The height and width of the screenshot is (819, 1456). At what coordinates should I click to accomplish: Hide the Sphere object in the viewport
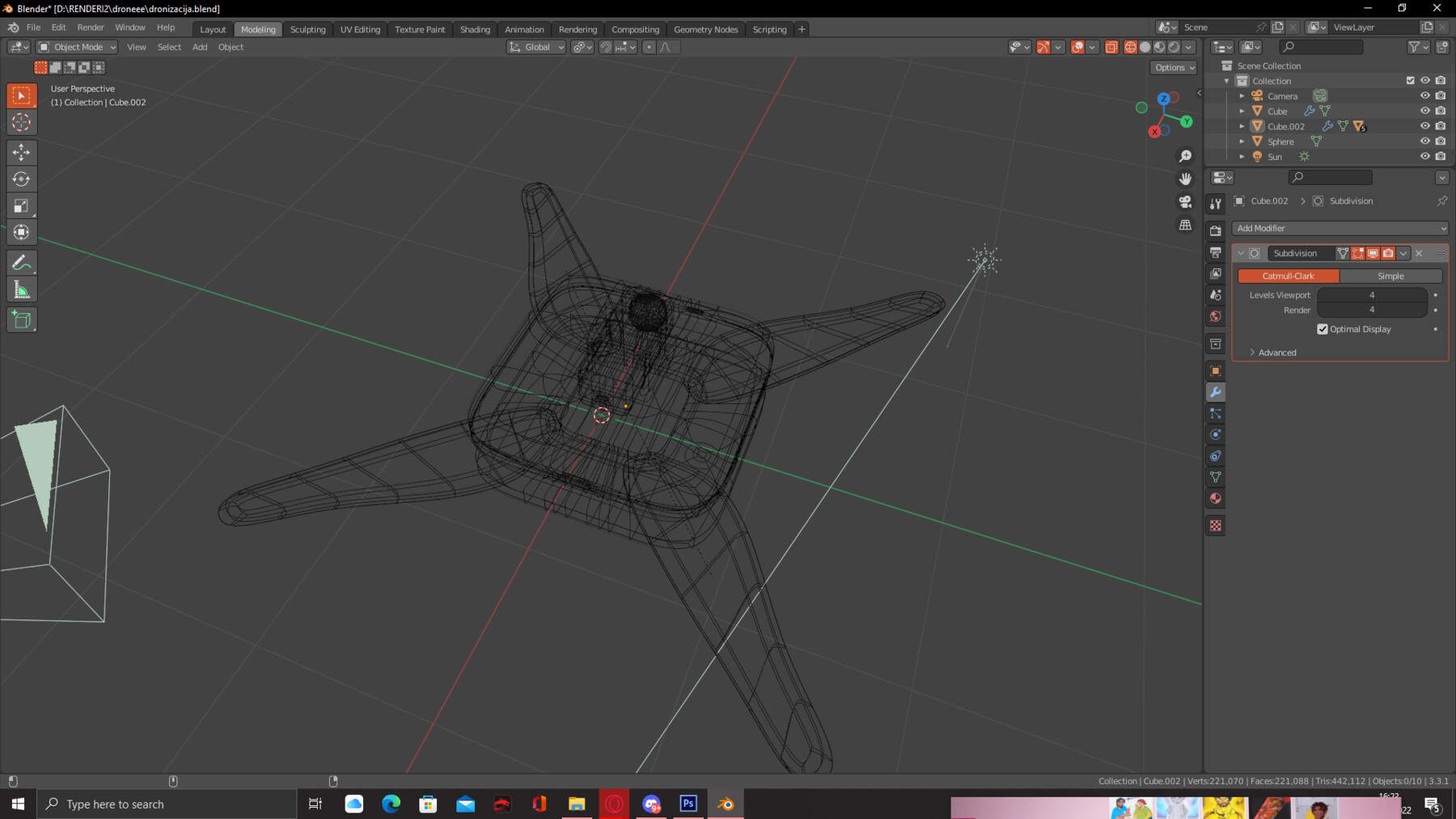tap(1424, 141)
